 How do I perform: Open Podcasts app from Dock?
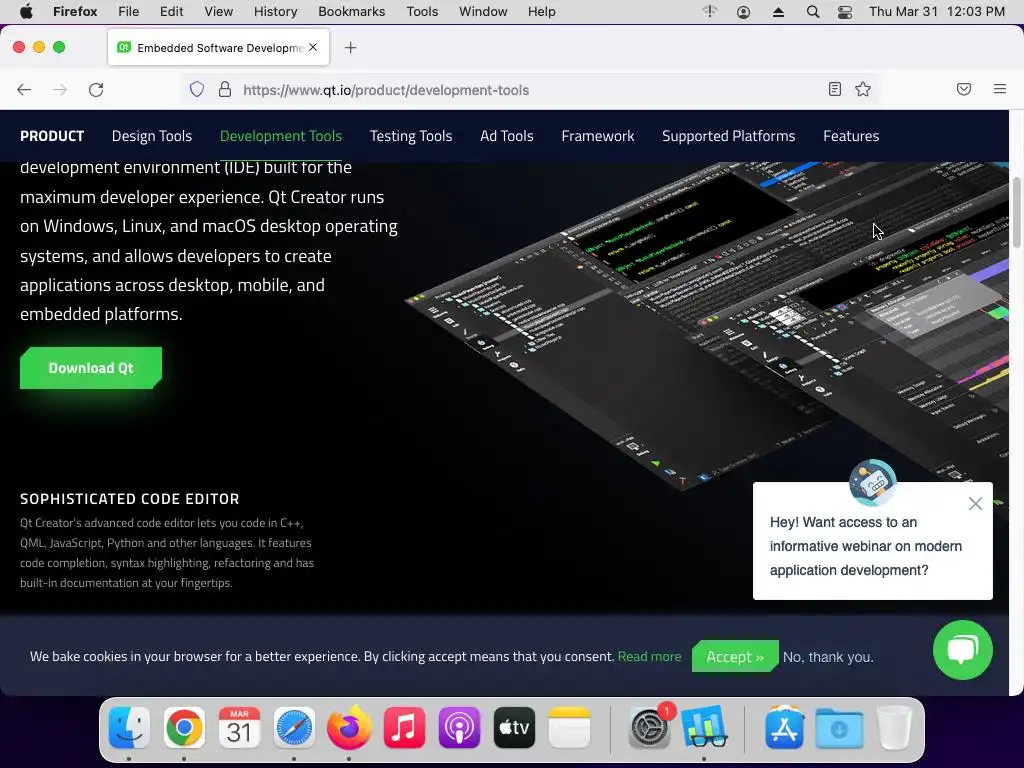click(459, 727)
